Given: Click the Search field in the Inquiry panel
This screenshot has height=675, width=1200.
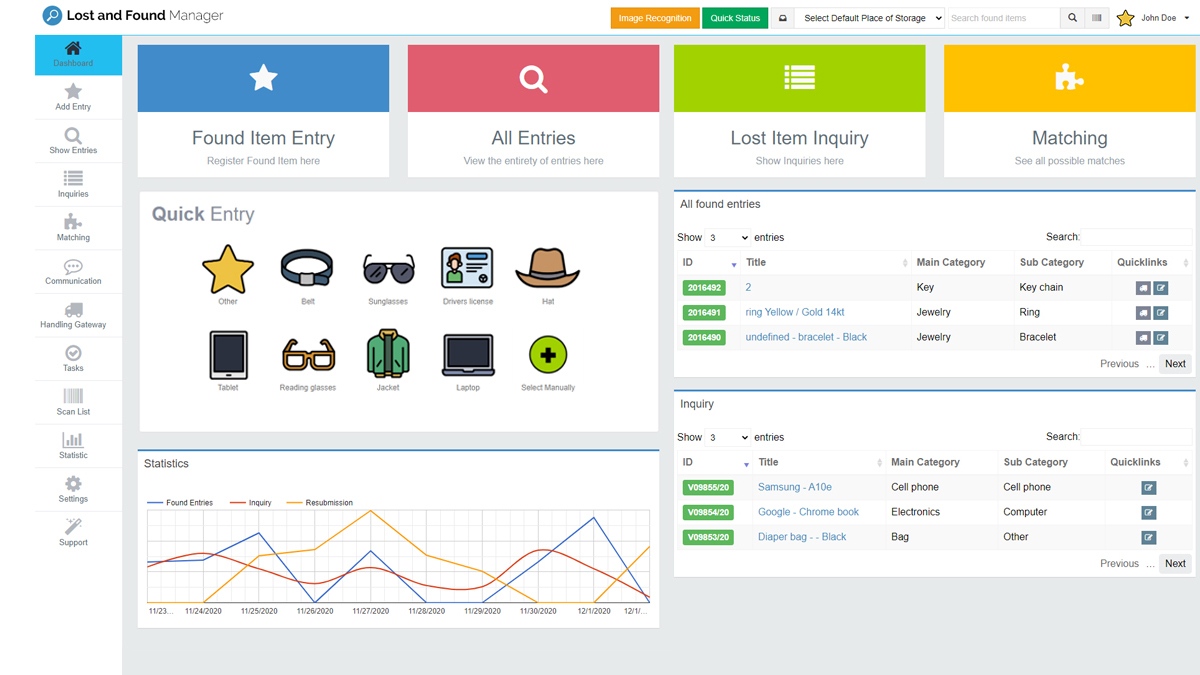Looking at the screenshot, I should point(1137,437).
